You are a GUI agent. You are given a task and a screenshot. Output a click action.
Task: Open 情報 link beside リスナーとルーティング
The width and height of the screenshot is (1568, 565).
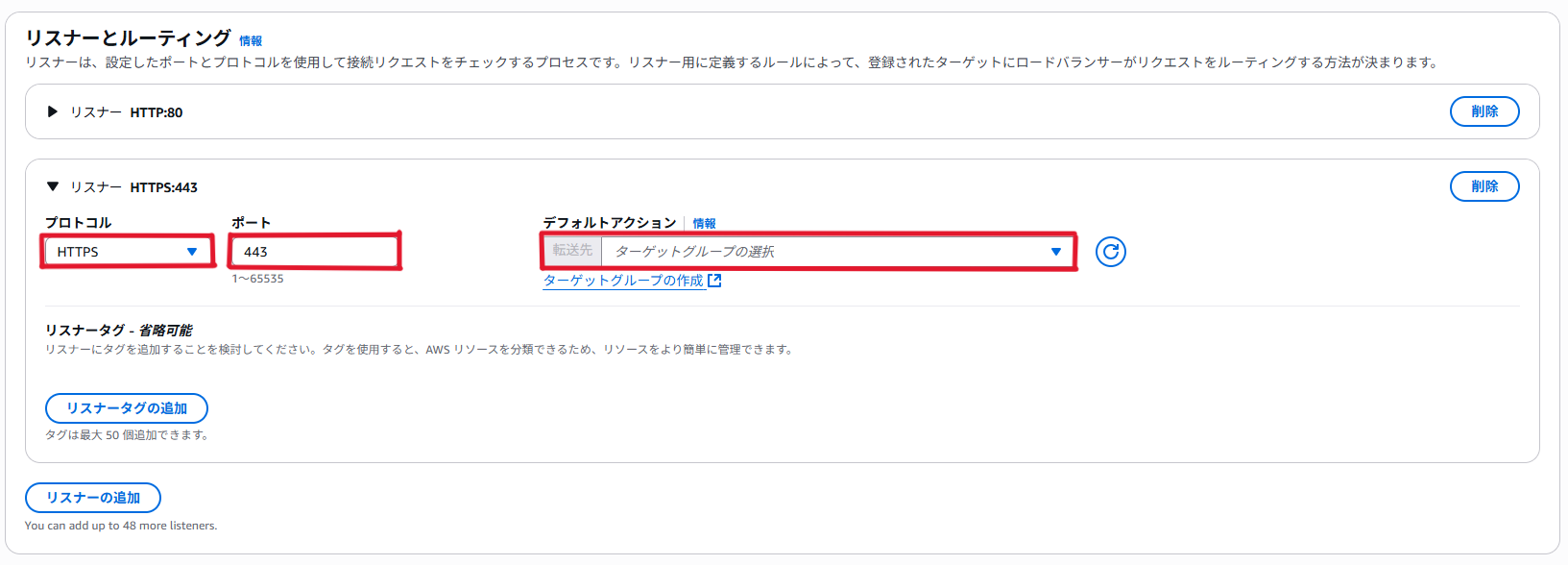point(251,41)
